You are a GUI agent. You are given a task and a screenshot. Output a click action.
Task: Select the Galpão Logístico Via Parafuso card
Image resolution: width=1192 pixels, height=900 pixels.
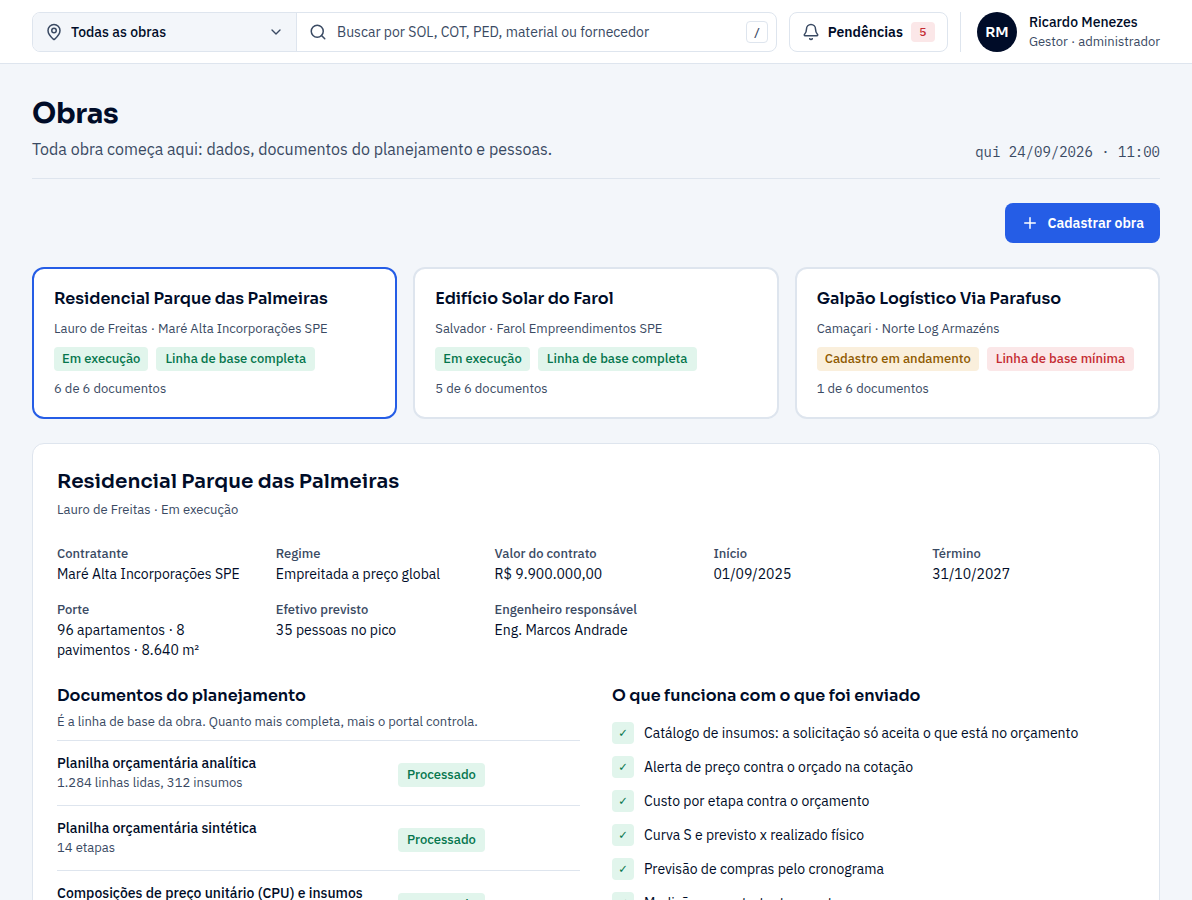[977, 343]
